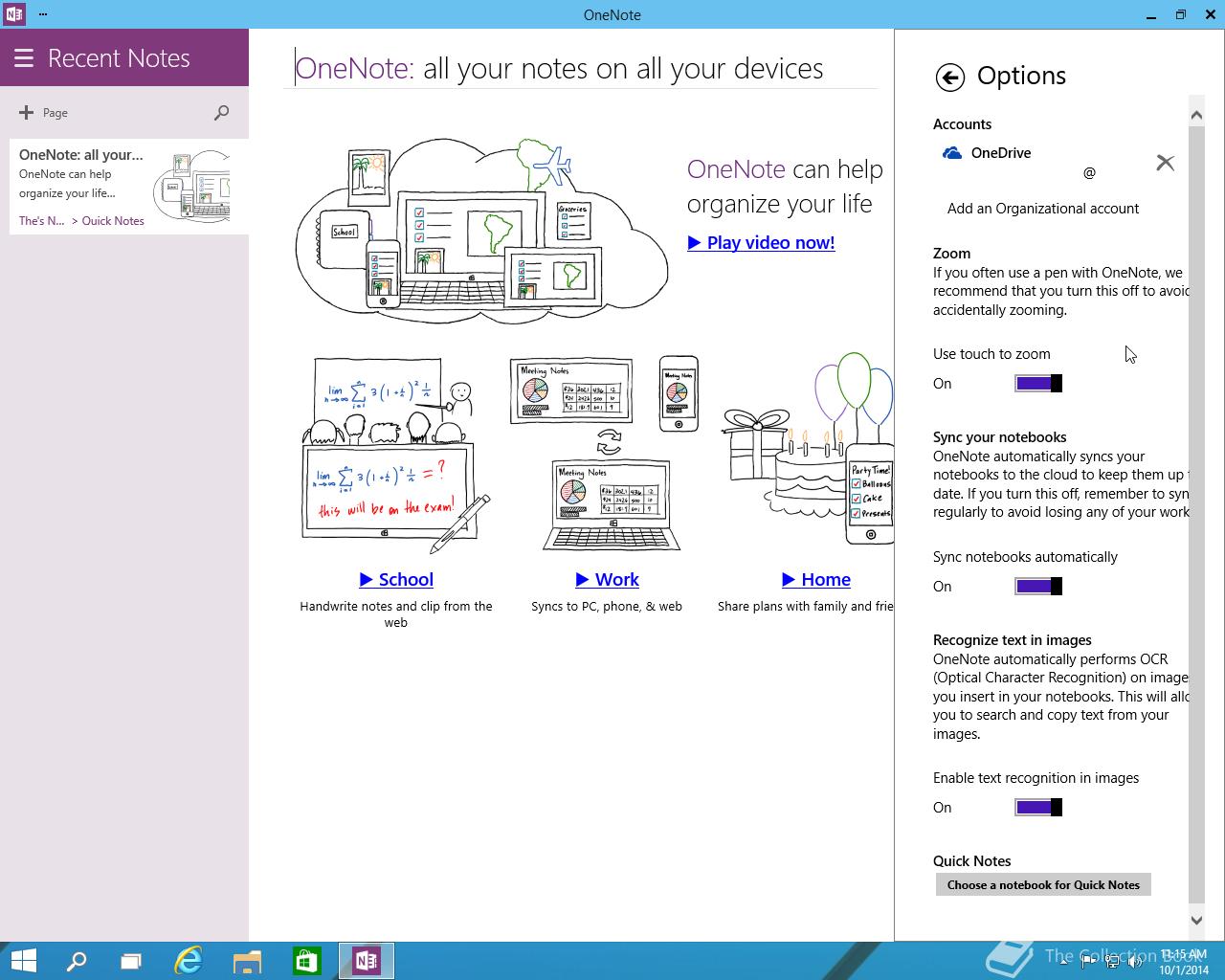
Task: Click the 'The's N...' notebook breadcrumb
Action: click(x=42, y=221)
